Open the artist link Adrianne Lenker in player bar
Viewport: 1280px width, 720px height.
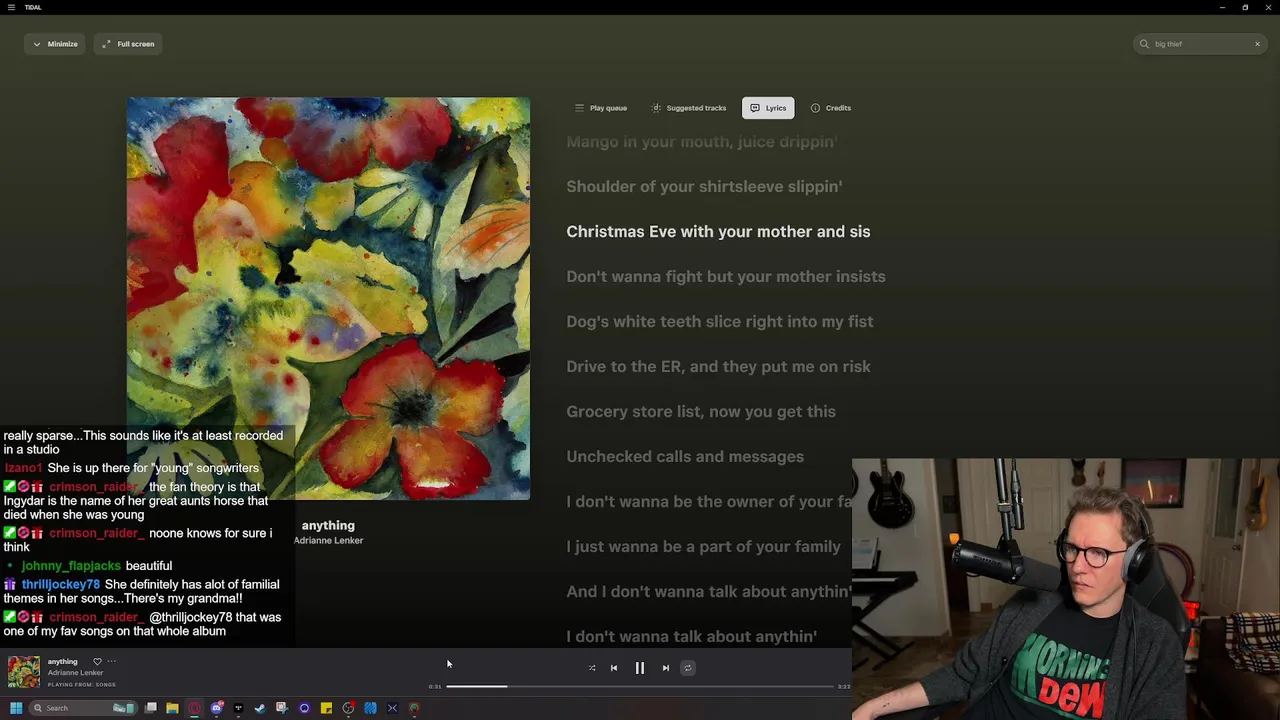click(75, 673)
